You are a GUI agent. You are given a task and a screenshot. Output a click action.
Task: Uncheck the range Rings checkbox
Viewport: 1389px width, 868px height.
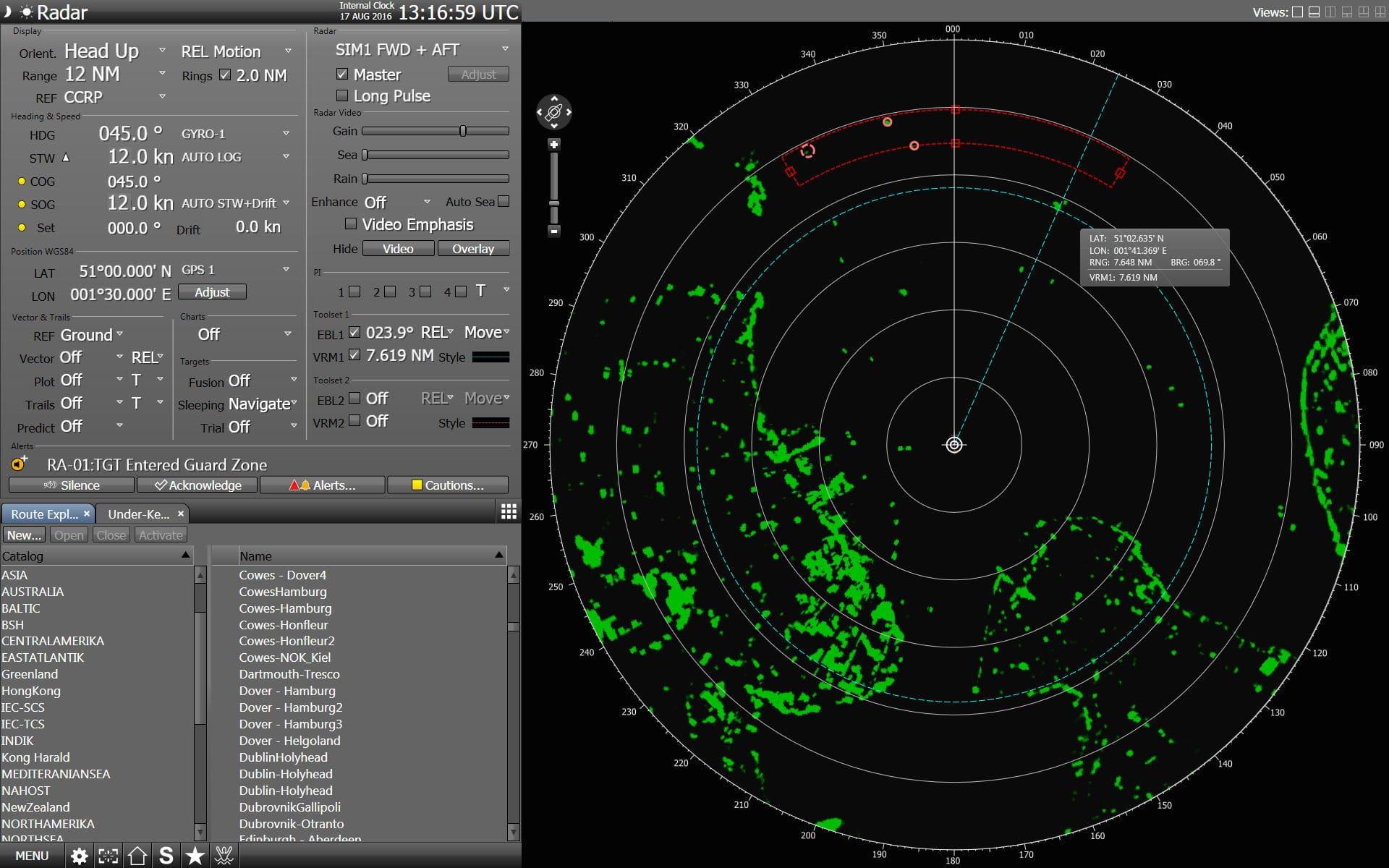(x=225, y=75)
